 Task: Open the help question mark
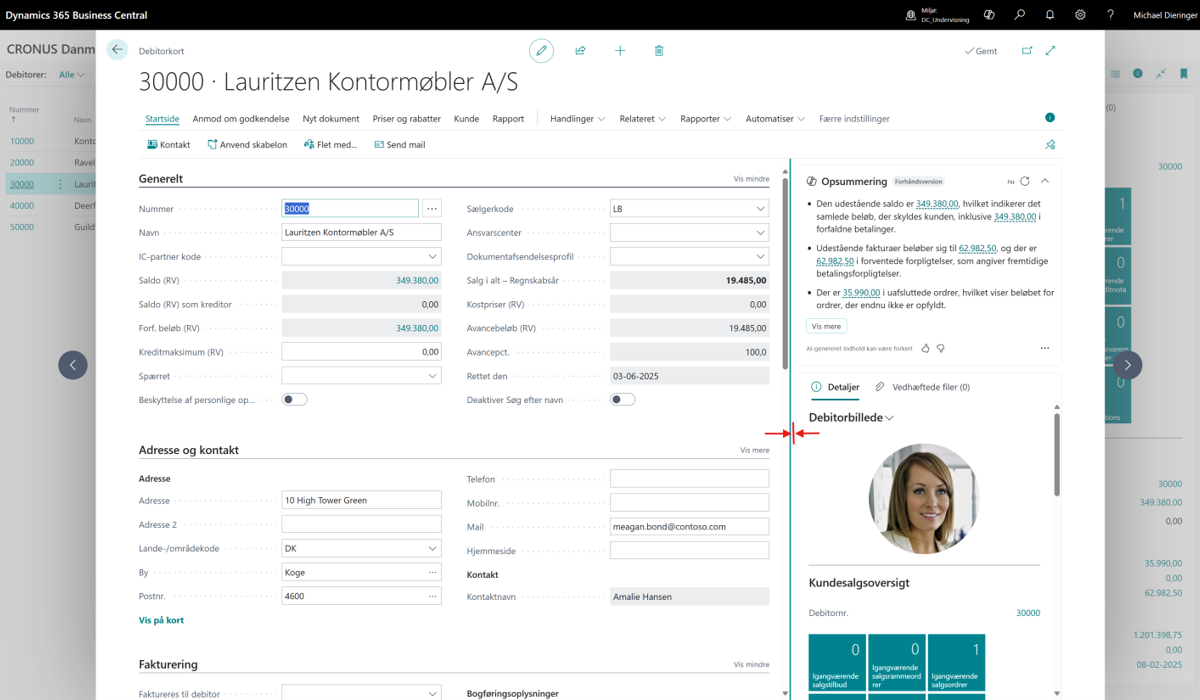(x=1110, y=15)
